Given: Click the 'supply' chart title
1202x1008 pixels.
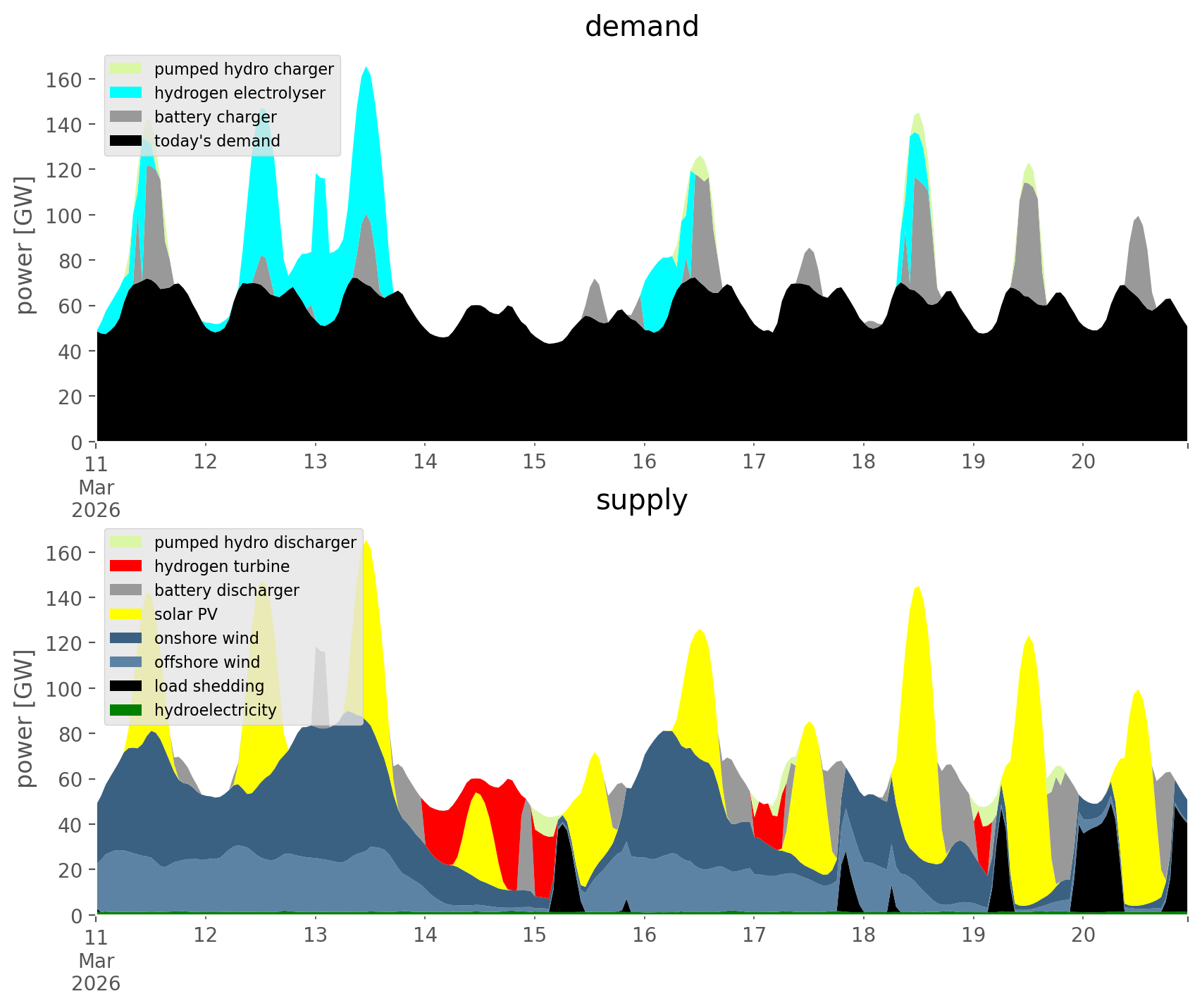Looking at the screenshot, I should point(641,500).
